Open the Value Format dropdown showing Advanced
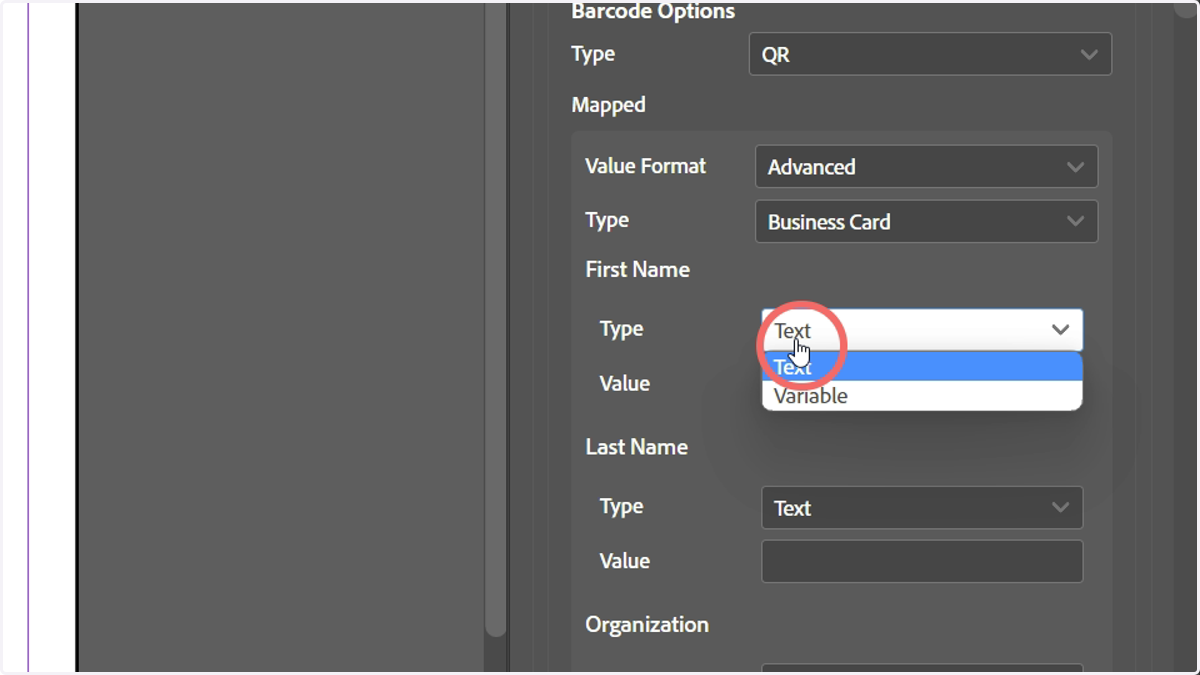The width and height of the screenshot is (1200, 675). pos(926,166)
